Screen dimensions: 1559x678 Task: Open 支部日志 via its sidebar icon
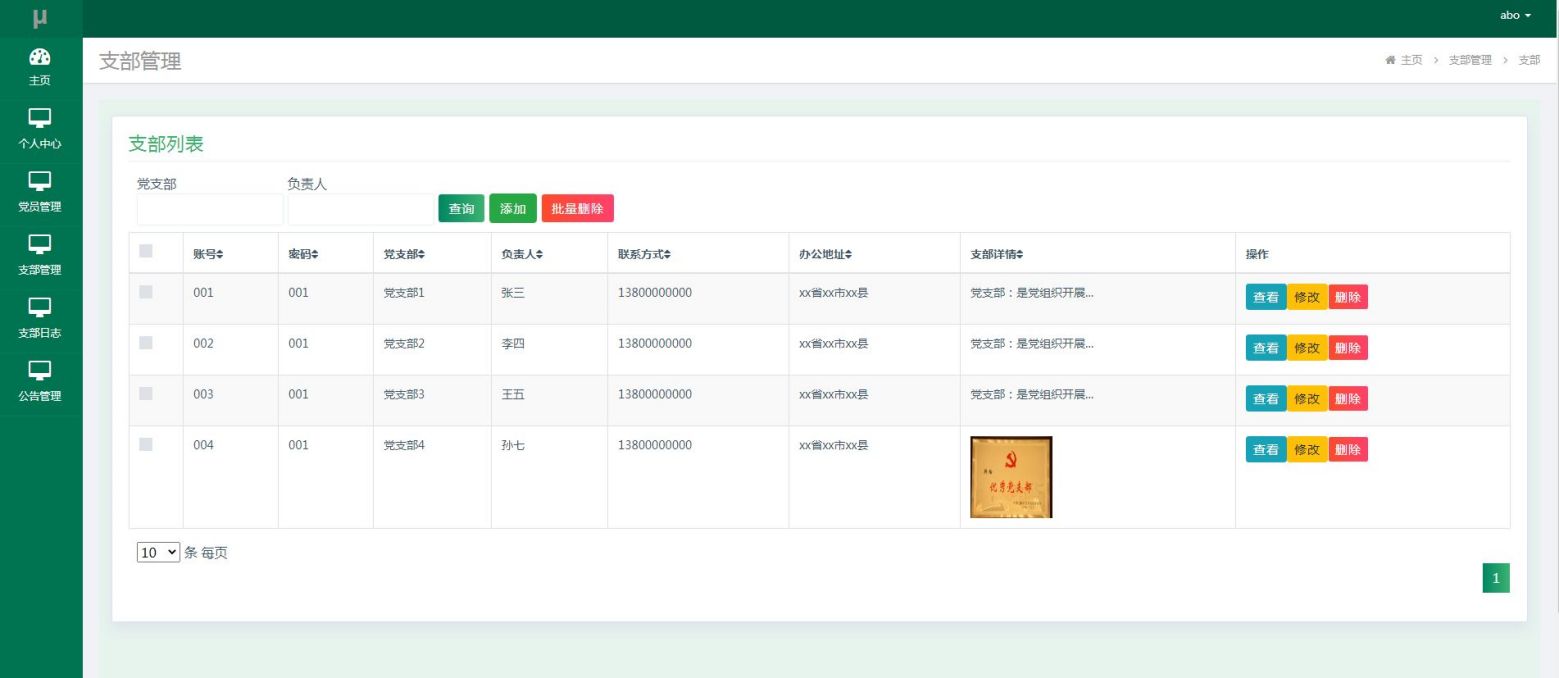pyautogui.click(x=40, y=308)
